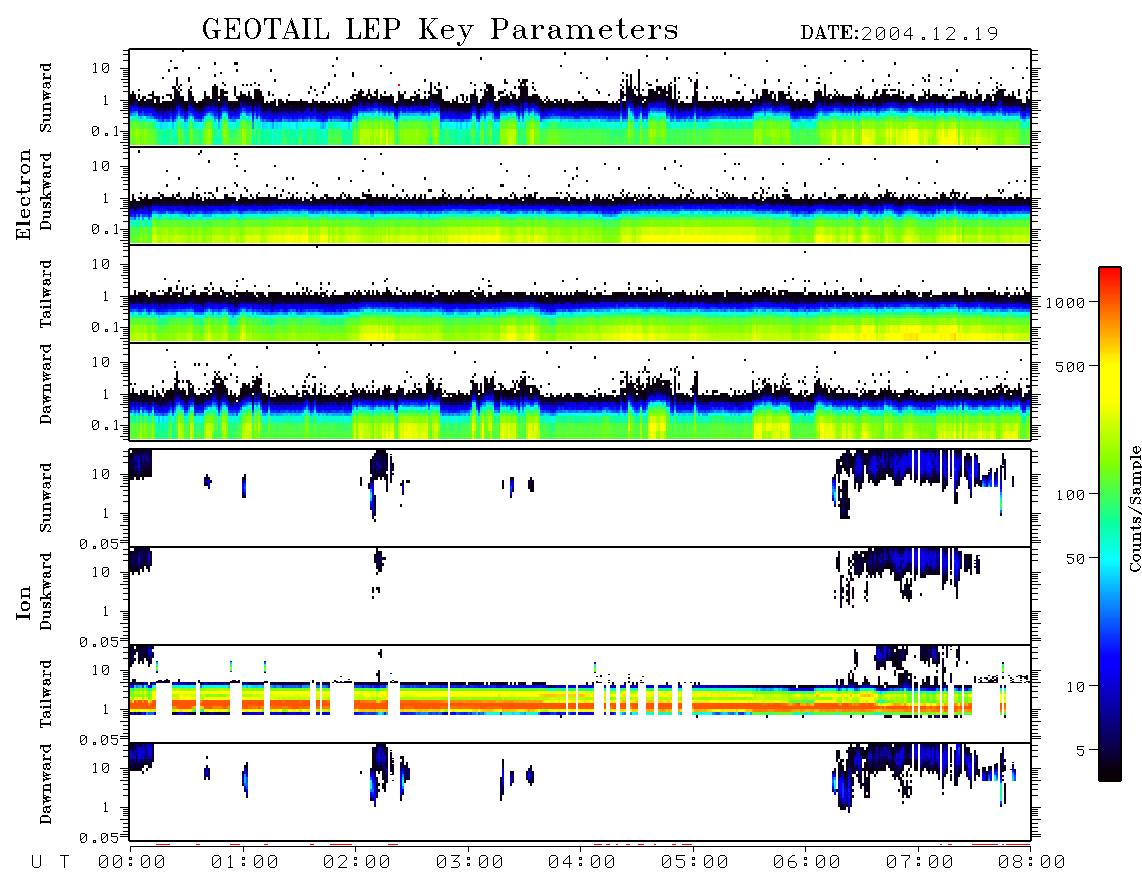1142x880 pixels.
Task: Click the "00:00" time axis tick
Action: [x=132, y=863]
